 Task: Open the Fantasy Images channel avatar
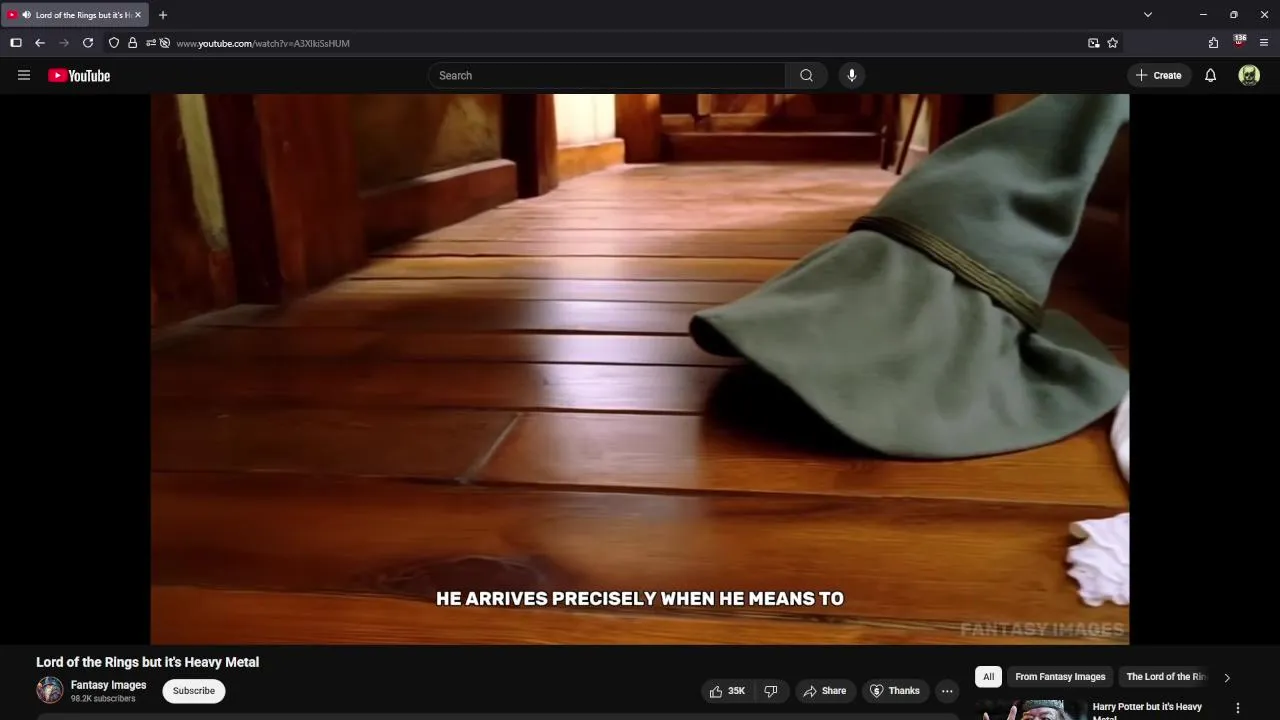[x=50, y=690]
